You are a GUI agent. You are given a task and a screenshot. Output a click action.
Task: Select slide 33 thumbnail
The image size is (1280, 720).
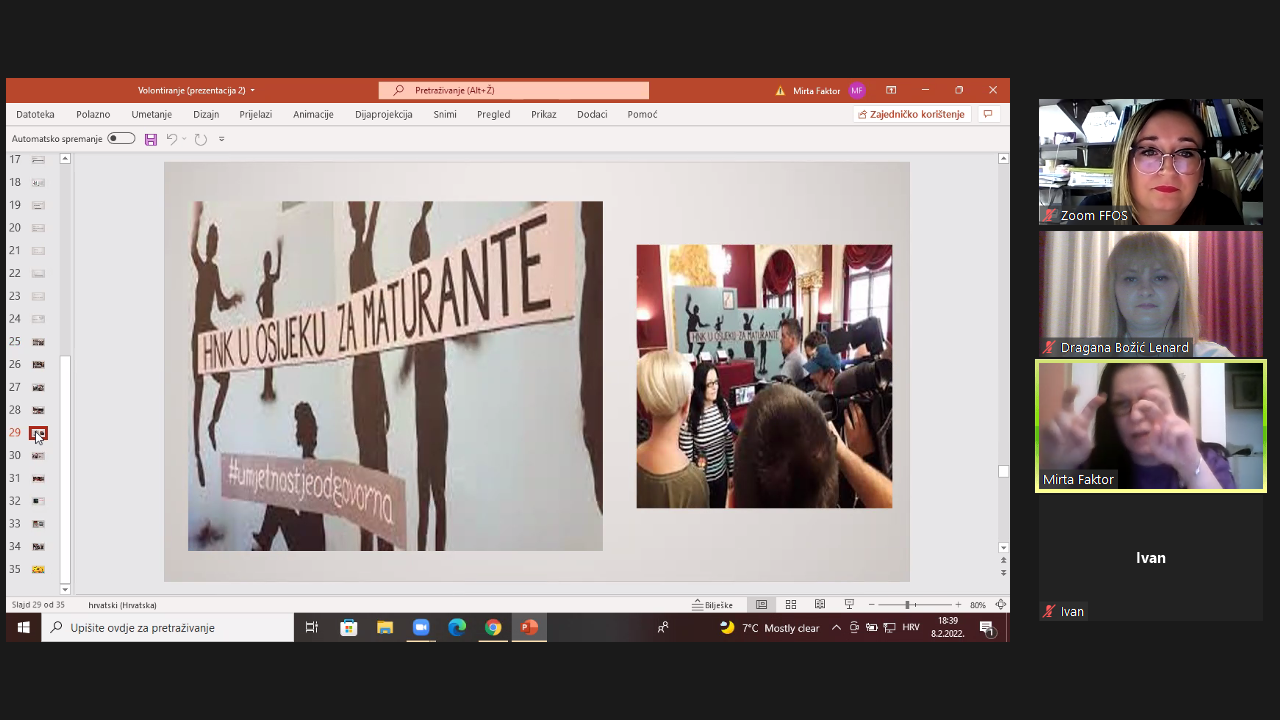pyautogui.click(x=38, y=524)
